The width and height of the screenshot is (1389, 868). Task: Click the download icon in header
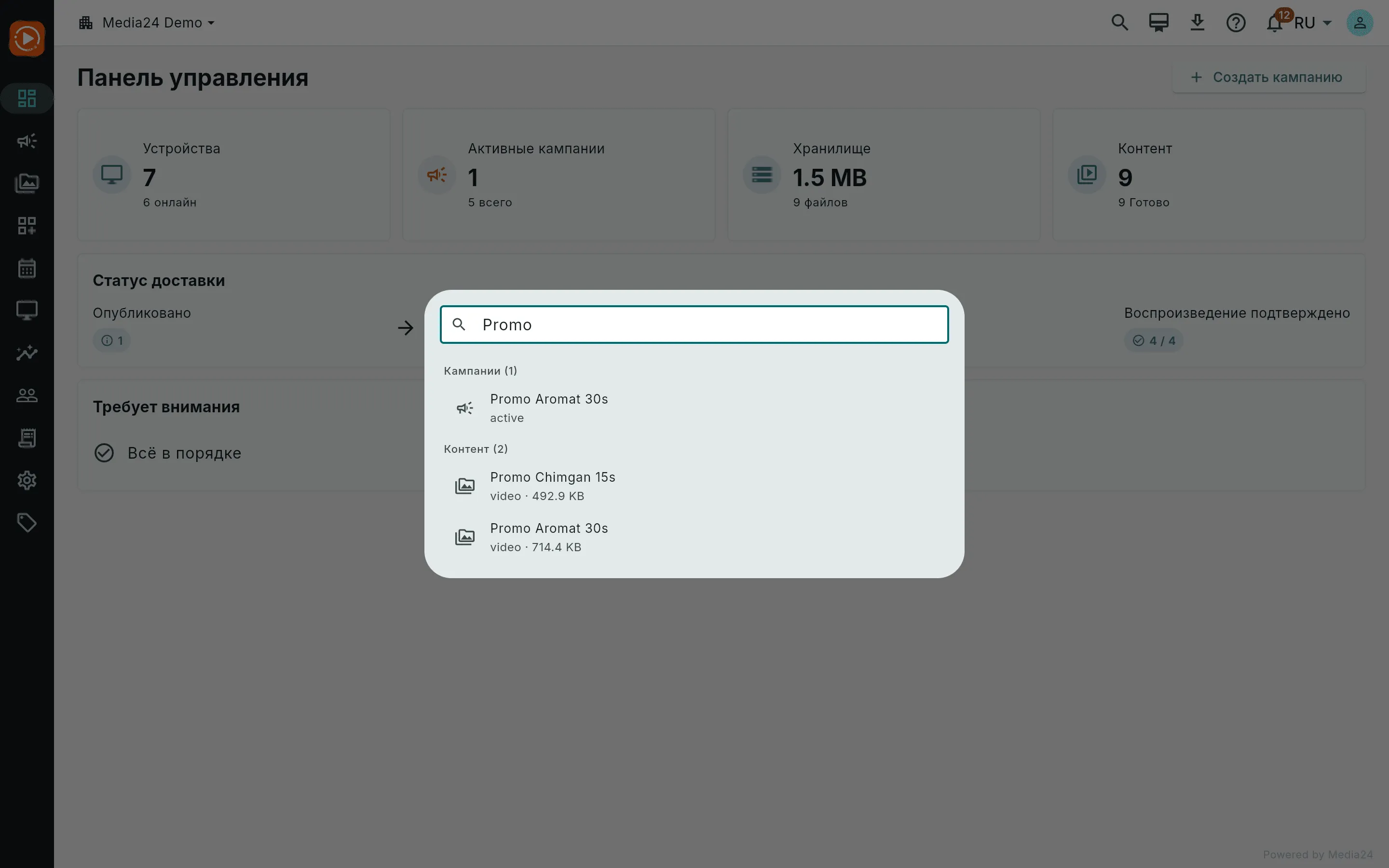click(x=1198, y=23)
